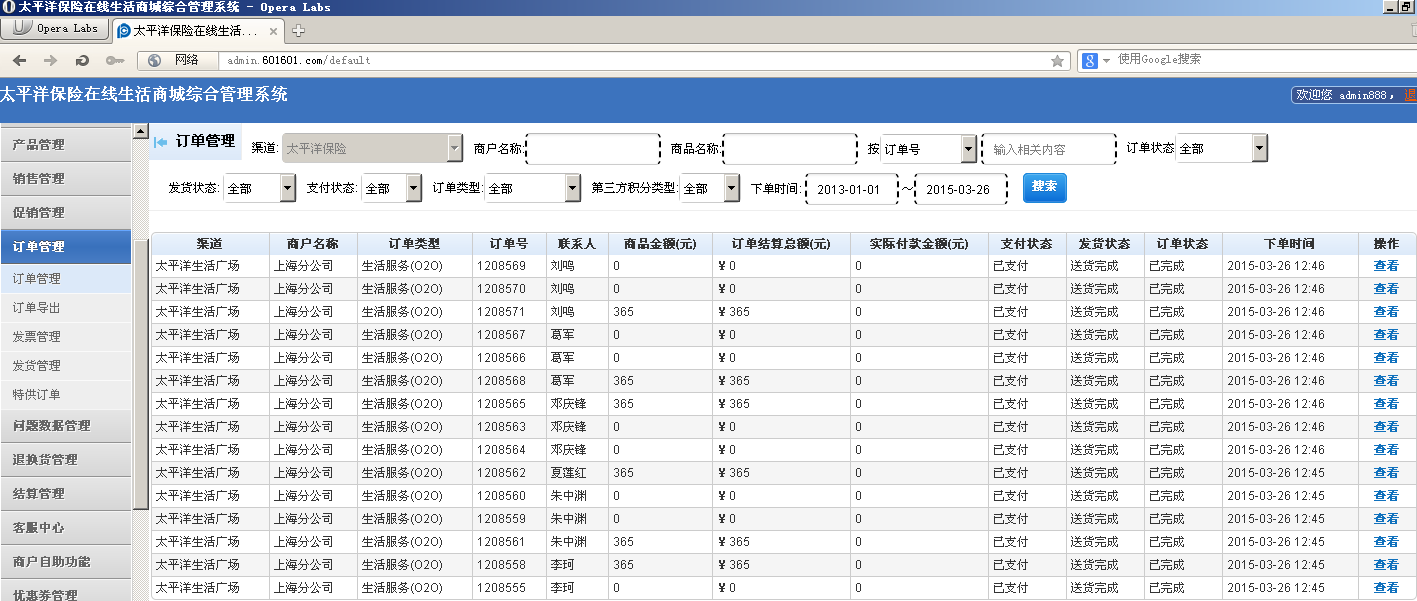The height and width of the screenshot is (601, 1417).
Task: Select 发票管理 submenu item
Action: pos(65,336)
